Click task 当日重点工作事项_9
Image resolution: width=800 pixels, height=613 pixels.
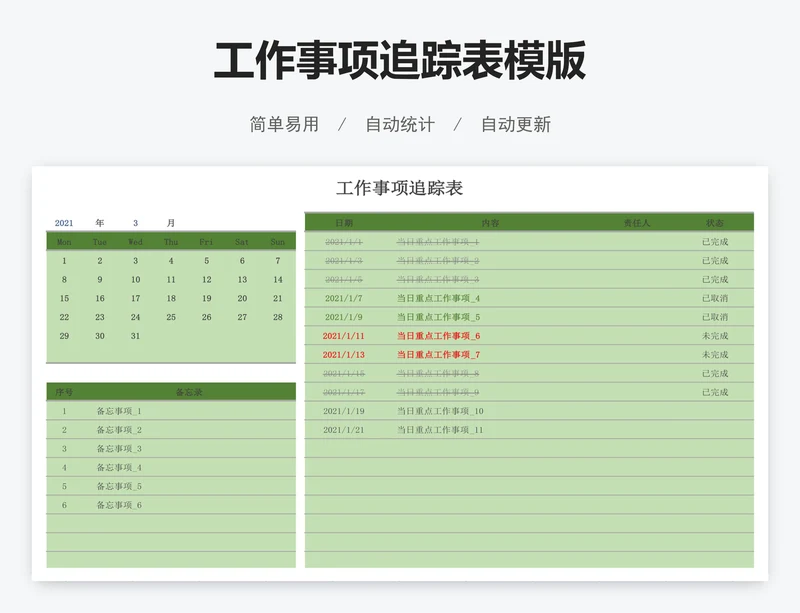(x=438, y=393)
